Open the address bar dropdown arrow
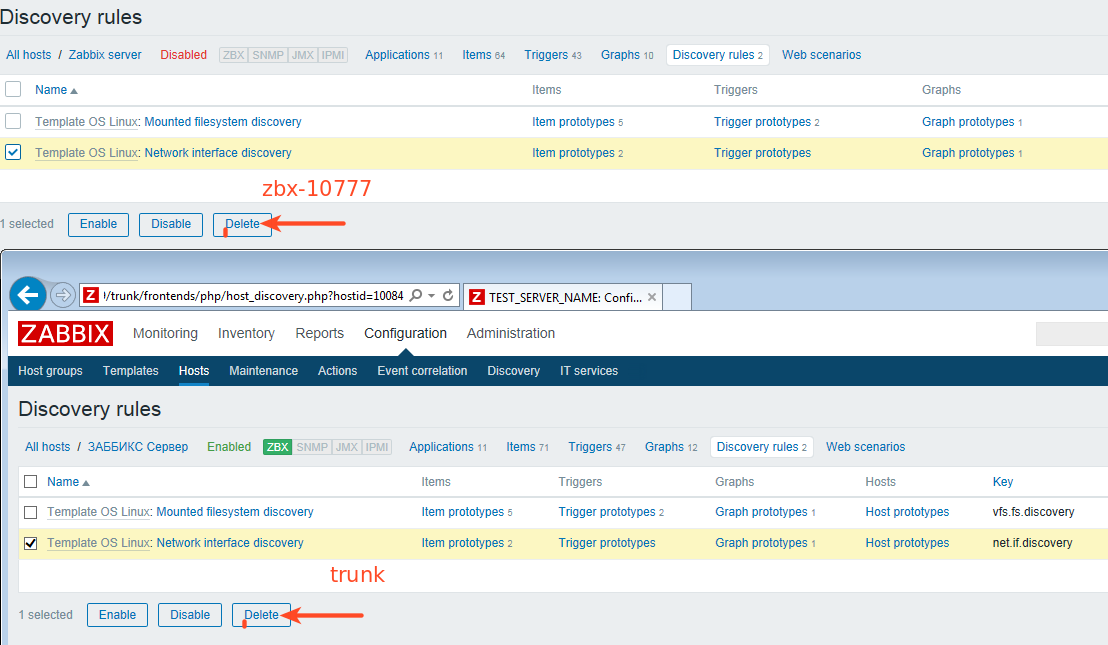This screenshot has width=1108, height=645. 432,296
